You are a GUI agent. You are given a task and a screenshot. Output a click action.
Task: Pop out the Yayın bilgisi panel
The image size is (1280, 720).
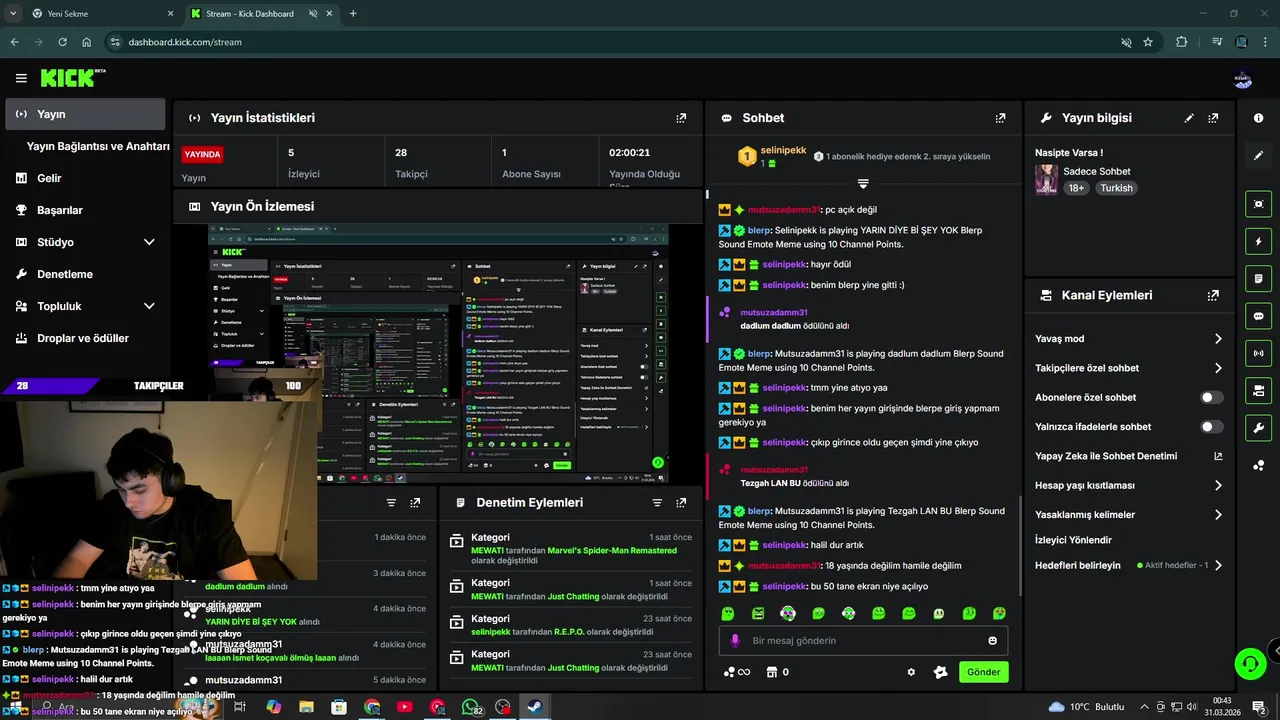1213,118
